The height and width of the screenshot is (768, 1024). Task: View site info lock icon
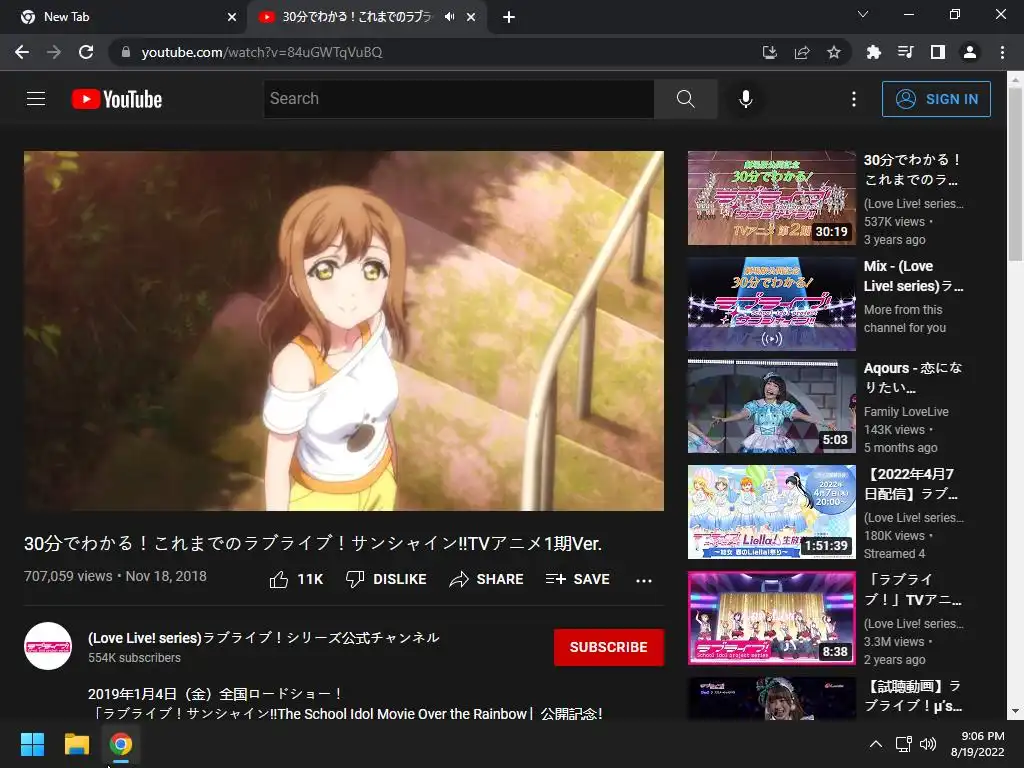point(126,52)
